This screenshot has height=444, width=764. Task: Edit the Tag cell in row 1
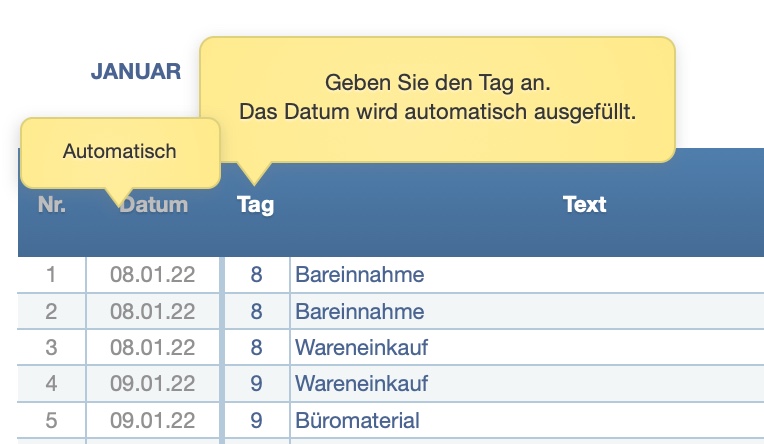click(x=256, y=275)
